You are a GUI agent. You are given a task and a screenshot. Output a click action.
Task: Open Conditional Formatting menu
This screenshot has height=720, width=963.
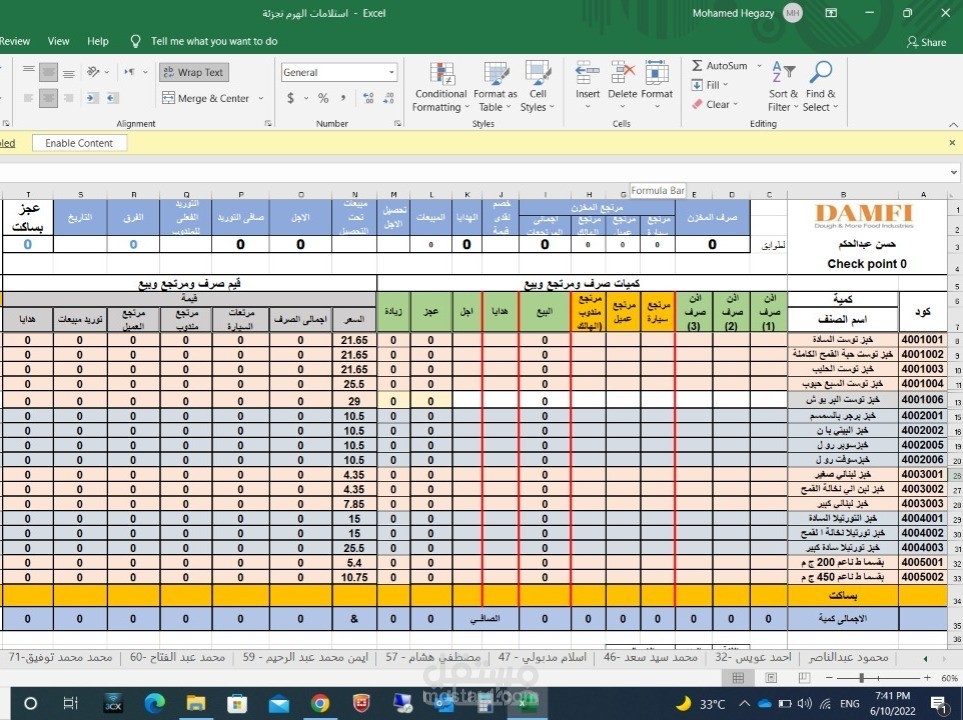(440, 87)
